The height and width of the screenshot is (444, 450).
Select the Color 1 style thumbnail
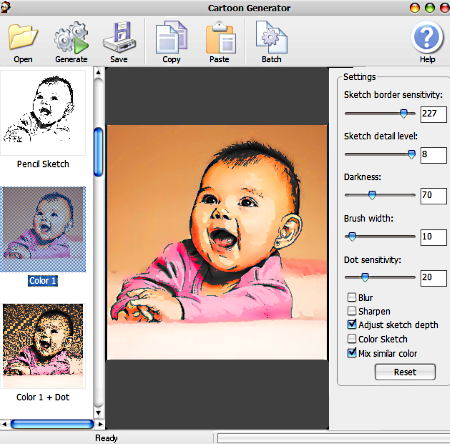[43, 229]
